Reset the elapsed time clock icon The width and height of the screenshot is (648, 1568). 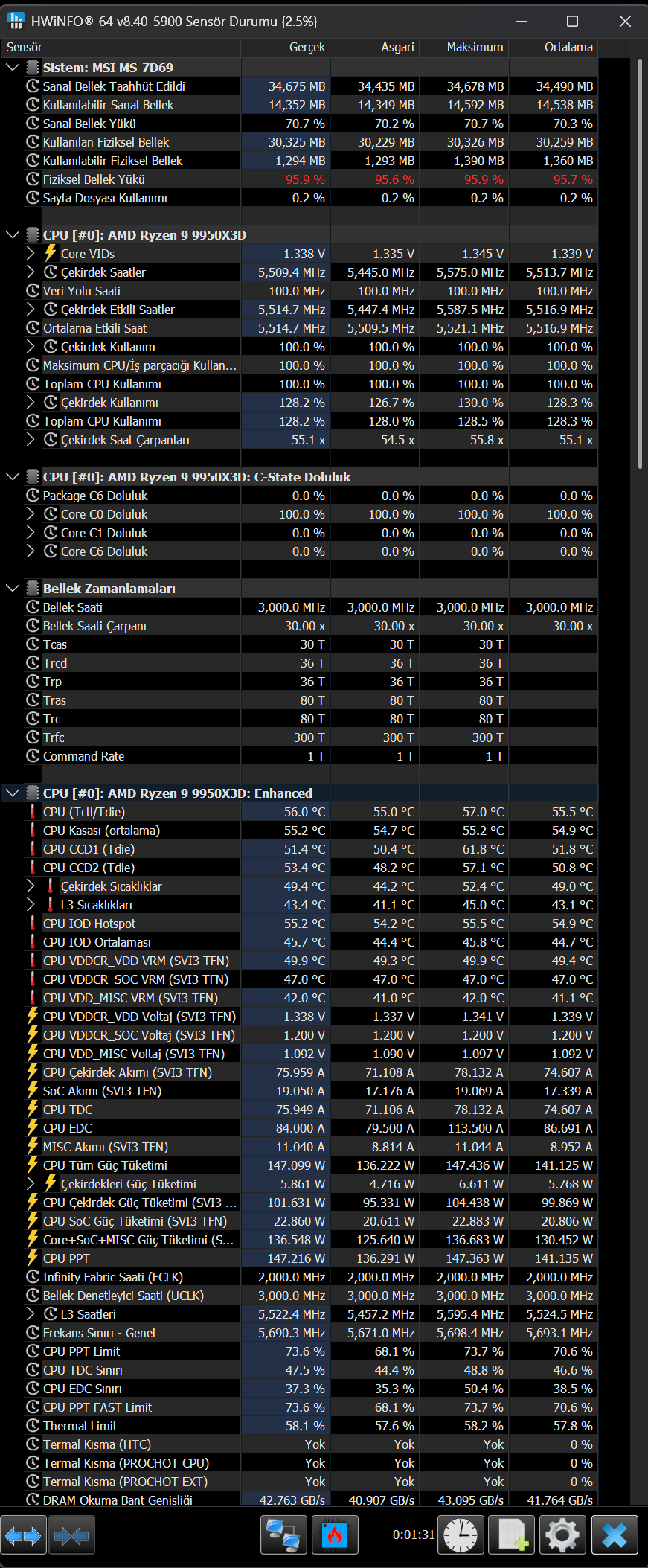point(461,1535)
